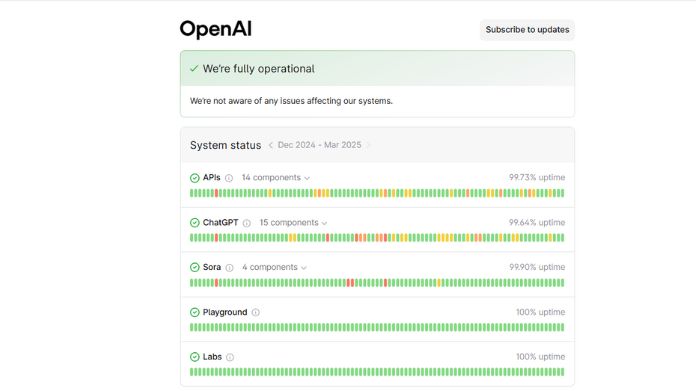The width and height of the screenshot is (696, 391).
Task: Click the green check icon for APIs
Action: coord(194,178)
